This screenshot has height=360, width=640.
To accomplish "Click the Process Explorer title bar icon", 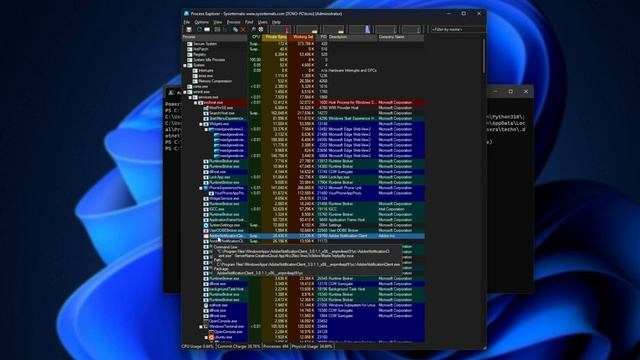I will pyautogui.click(x=187, y=13).
